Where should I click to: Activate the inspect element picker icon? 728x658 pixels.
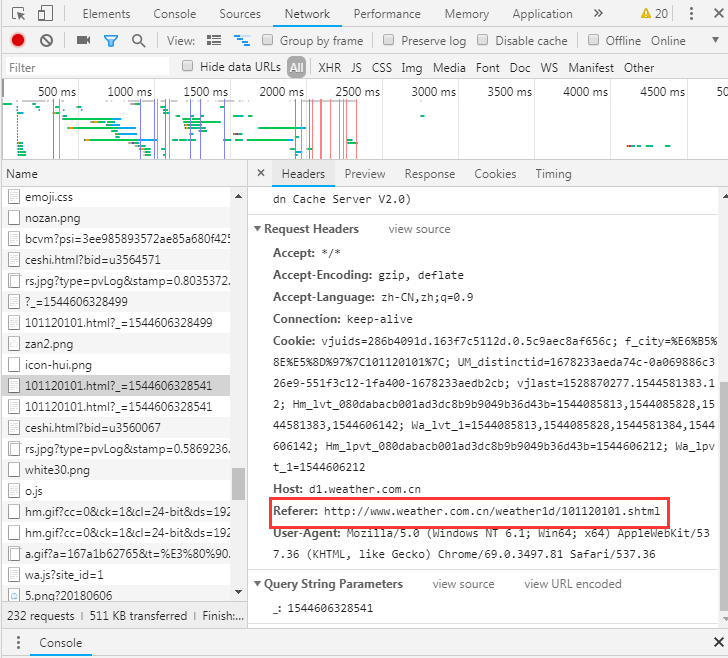click(18, 13)
